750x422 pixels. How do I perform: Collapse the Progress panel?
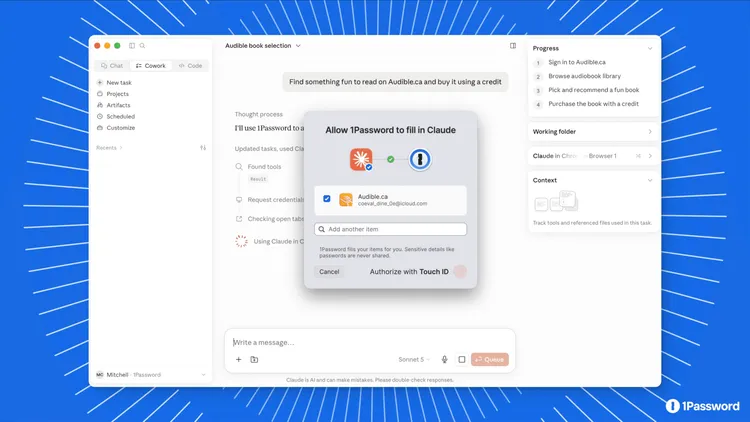click(x=650, y=48)
